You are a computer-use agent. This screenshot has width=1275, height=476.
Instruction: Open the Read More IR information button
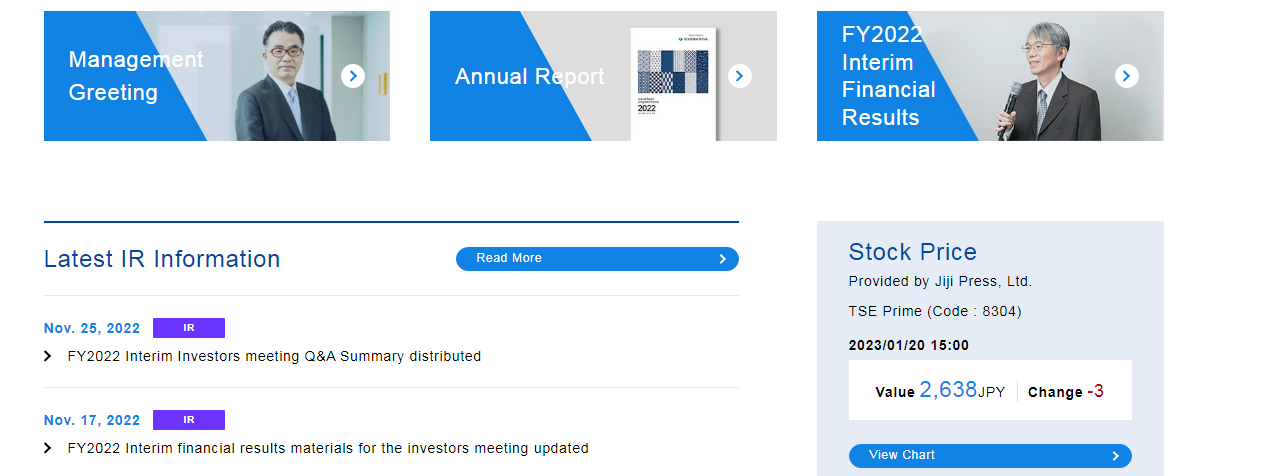pyautogui.click(x=596, y=259)
